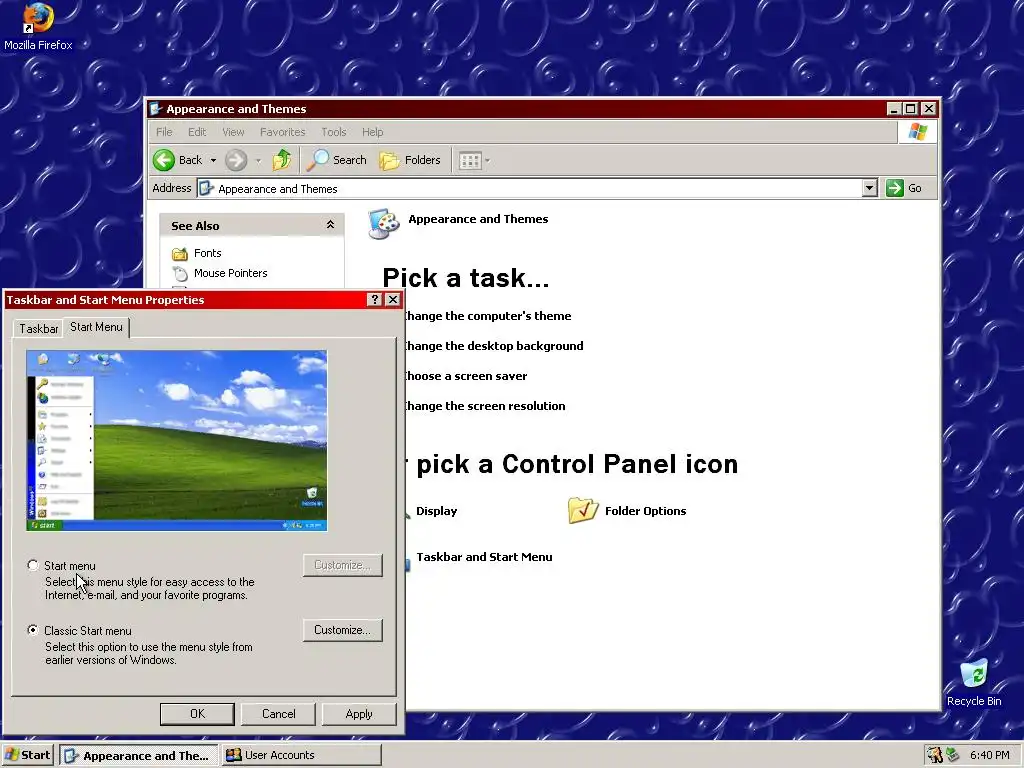Click the Cancel button

(x=278, y=714)
